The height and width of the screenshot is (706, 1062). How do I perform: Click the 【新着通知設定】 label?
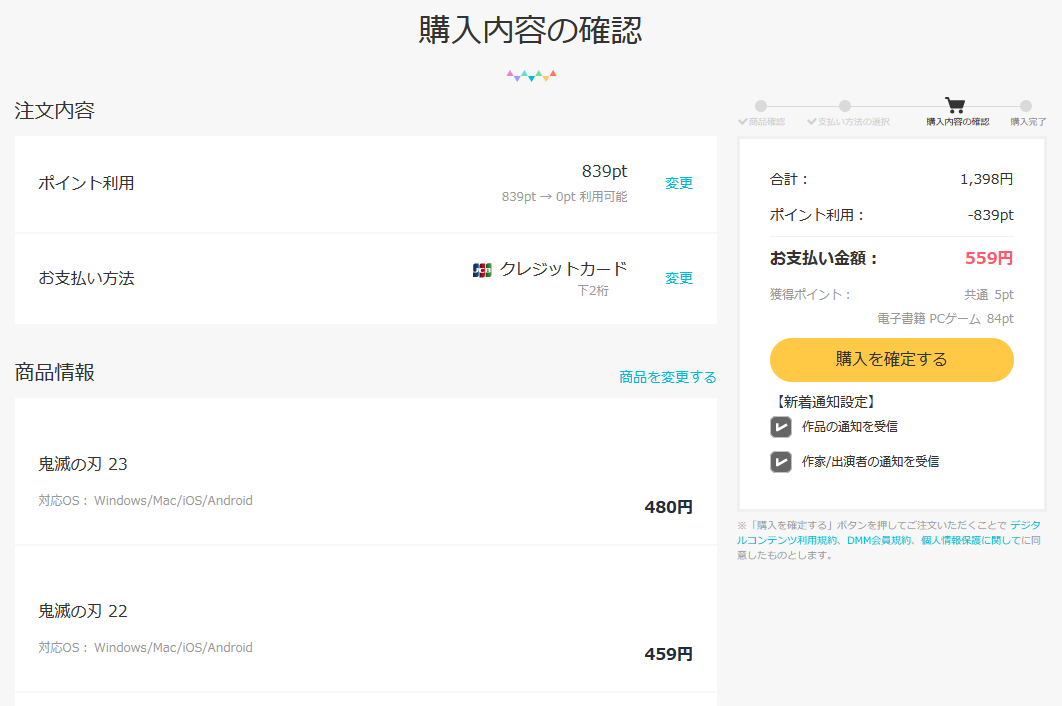pyautogui.click(x=824, y=402)
